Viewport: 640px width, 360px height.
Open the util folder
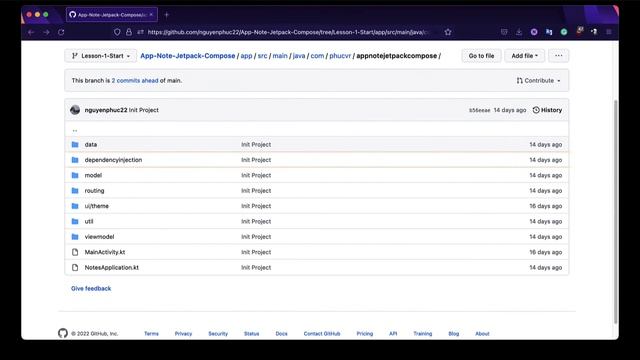tap(89, 221)
